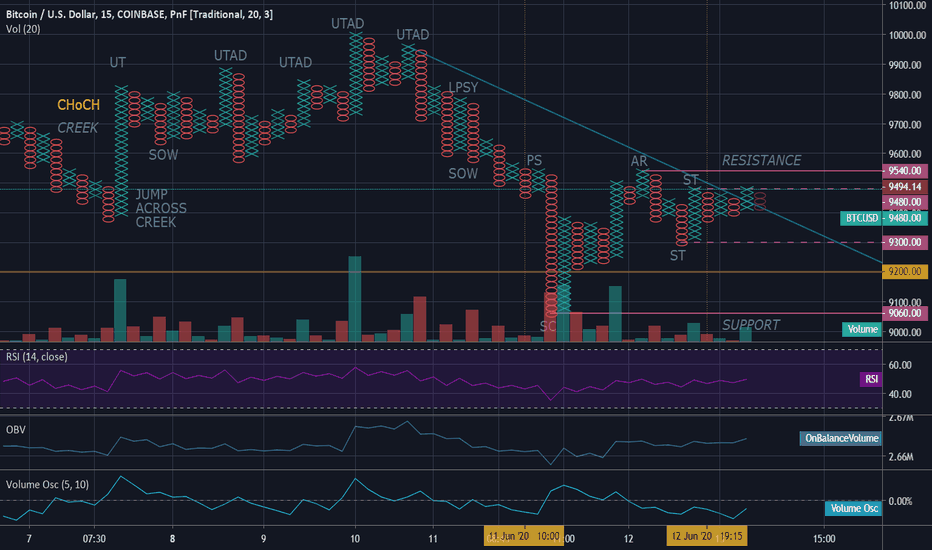Click the teal BTCUSD 9480.00 price tag
Image resolution: width=932 pixels, height=550 pixels.
click(x=884, y=218)
